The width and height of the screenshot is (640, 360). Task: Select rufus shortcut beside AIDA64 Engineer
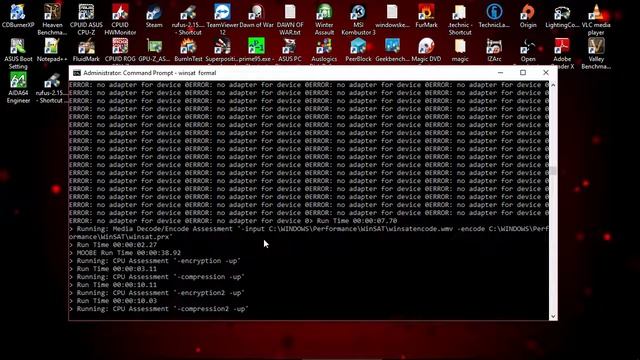pos(52,88)
